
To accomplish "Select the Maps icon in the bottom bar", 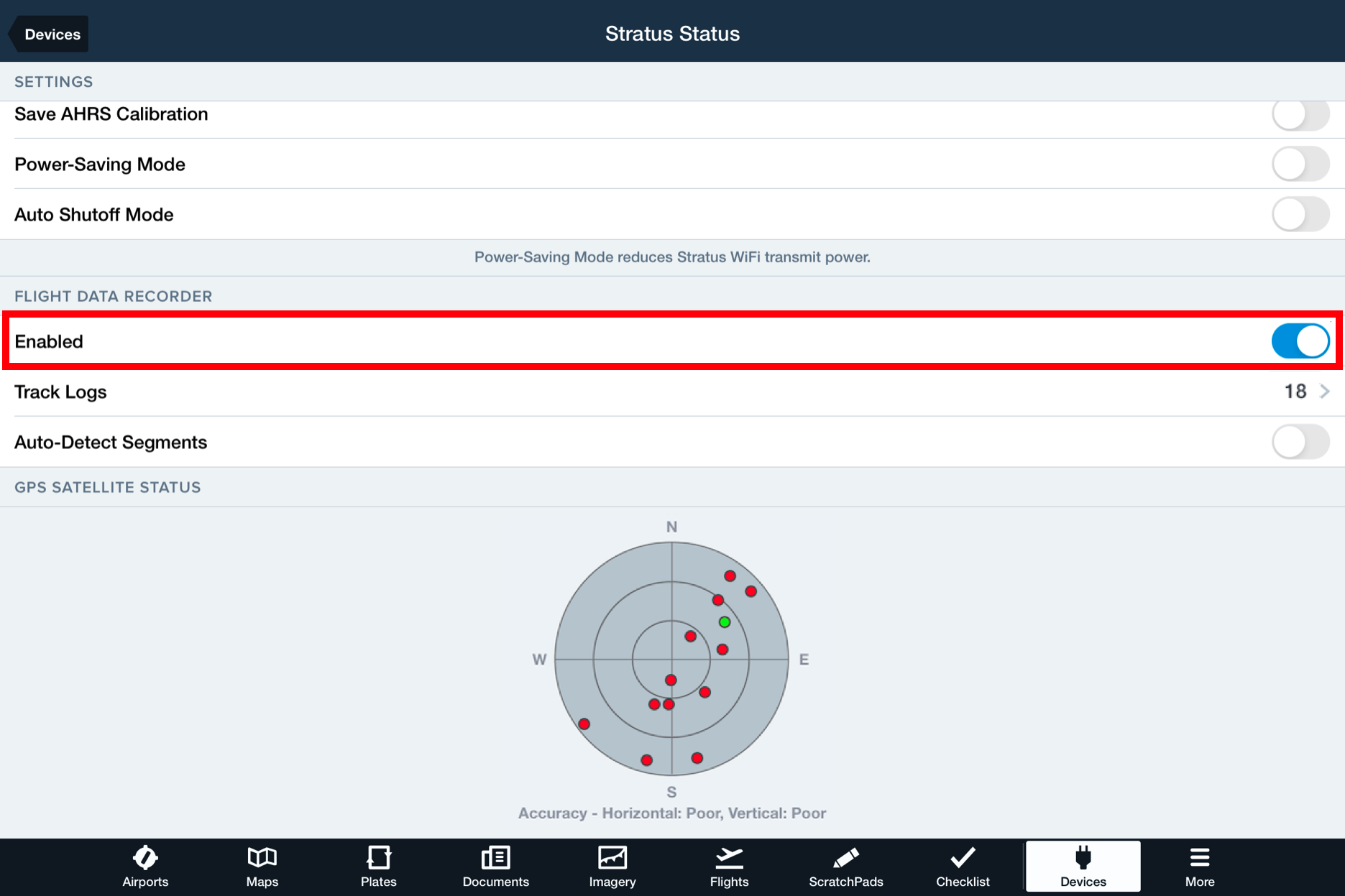I will coord(262,856).
